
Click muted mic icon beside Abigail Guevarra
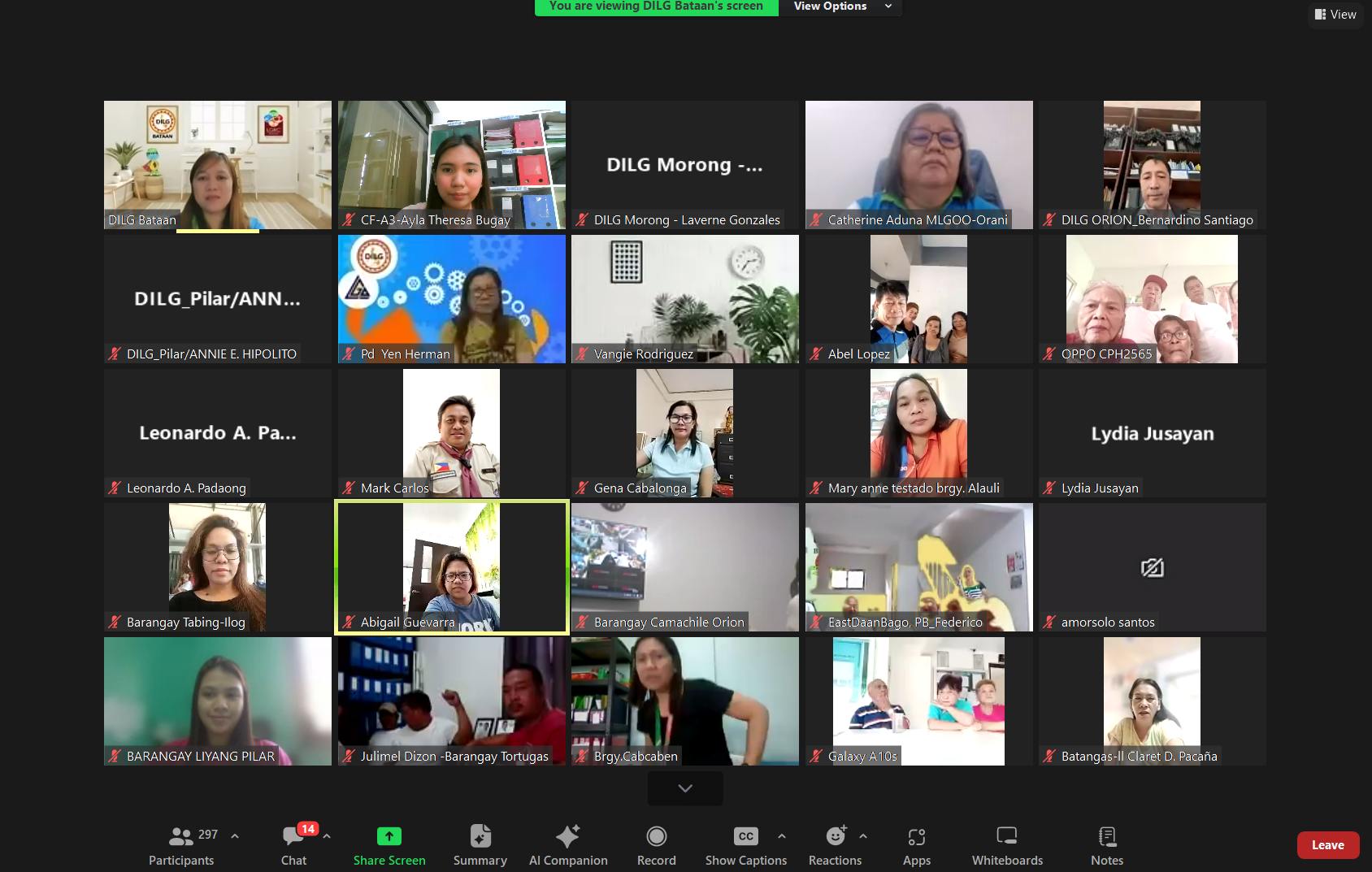click(x=349, y=622)
